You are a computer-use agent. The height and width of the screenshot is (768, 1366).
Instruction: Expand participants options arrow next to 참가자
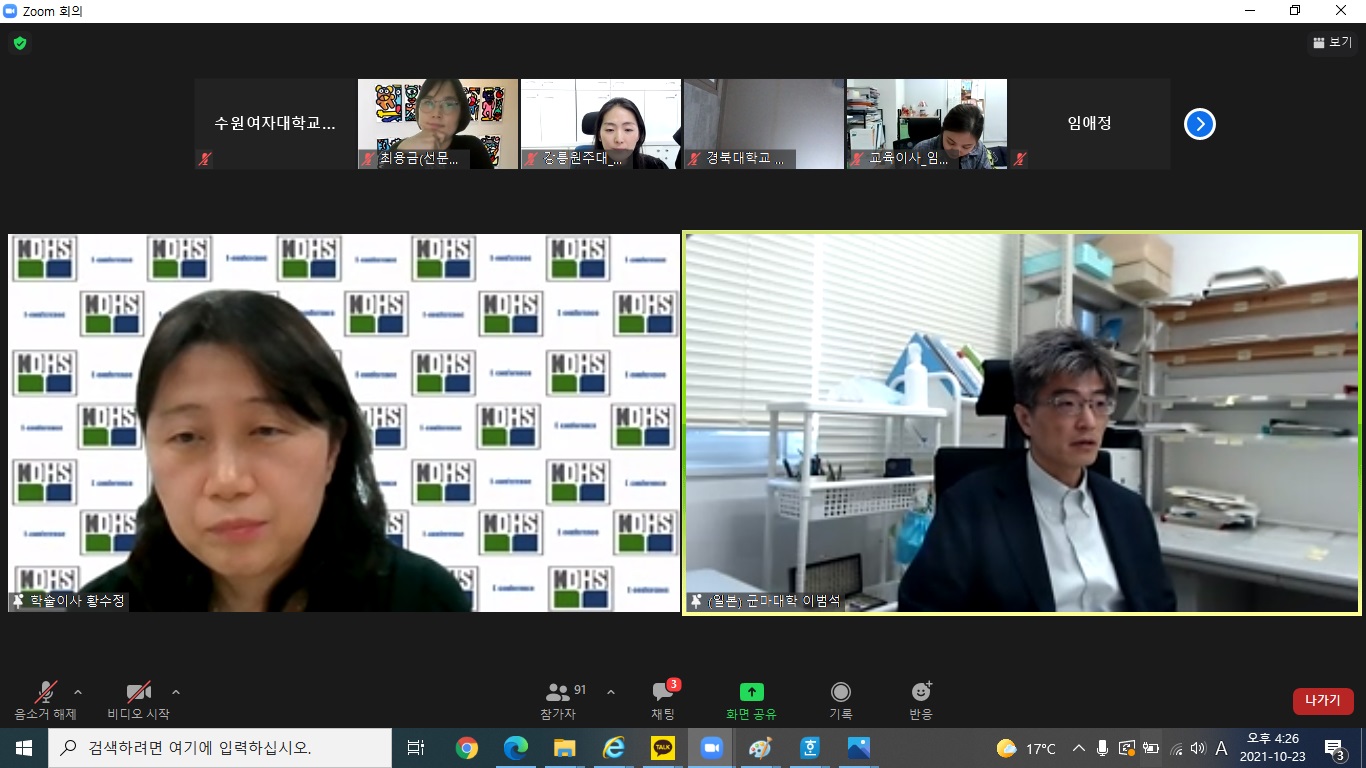point(611,692)
